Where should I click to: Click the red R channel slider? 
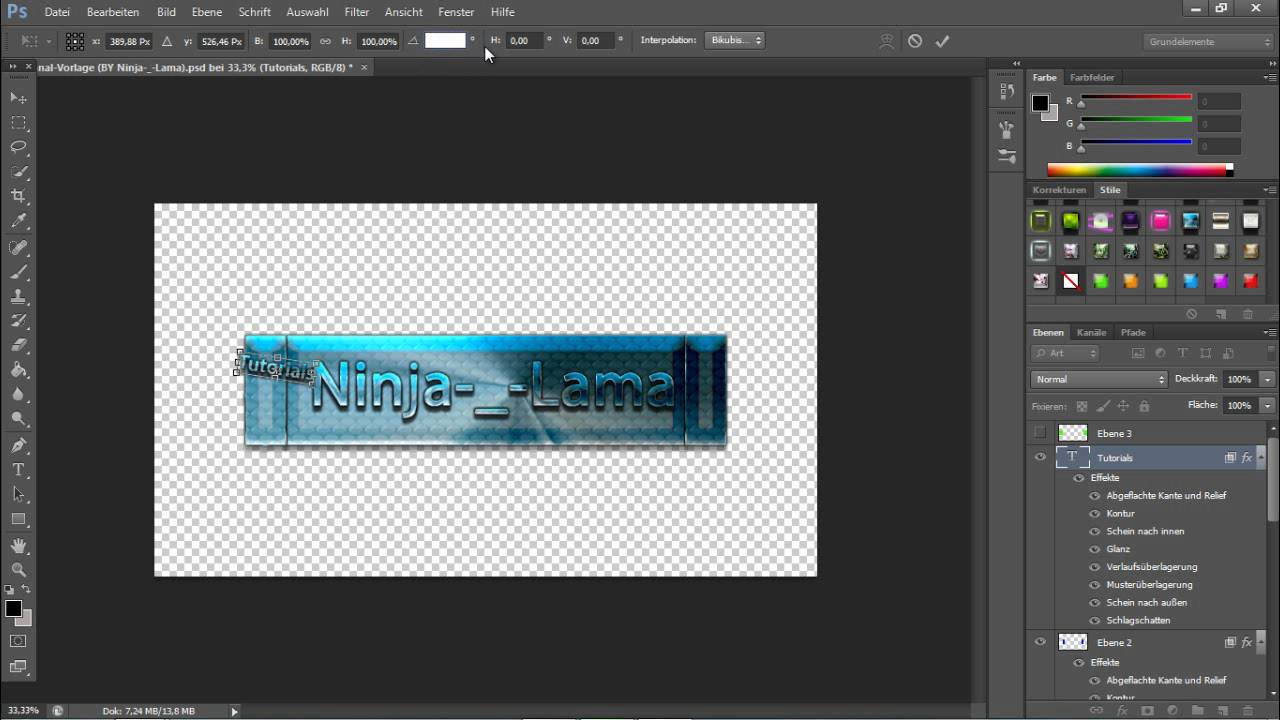1136,97
